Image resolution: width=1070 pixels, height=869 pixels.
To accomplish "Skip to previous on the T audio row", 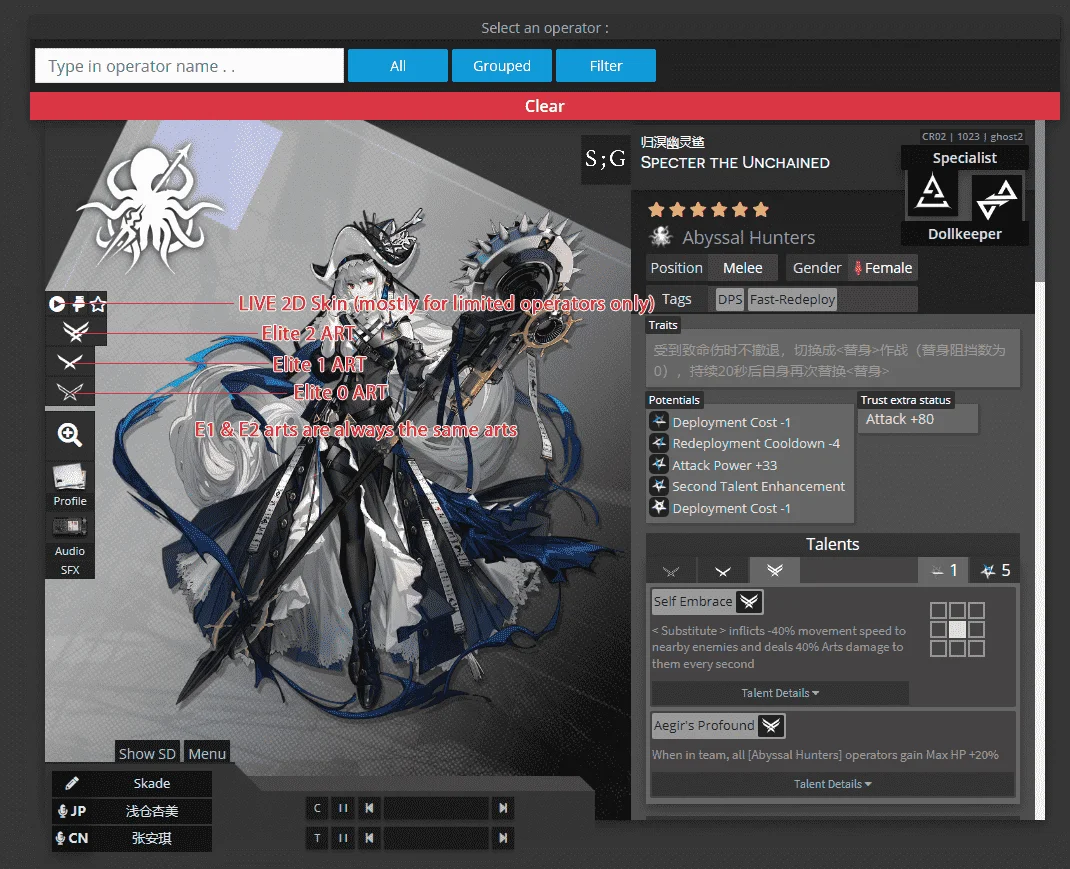I will click(369, 838).
